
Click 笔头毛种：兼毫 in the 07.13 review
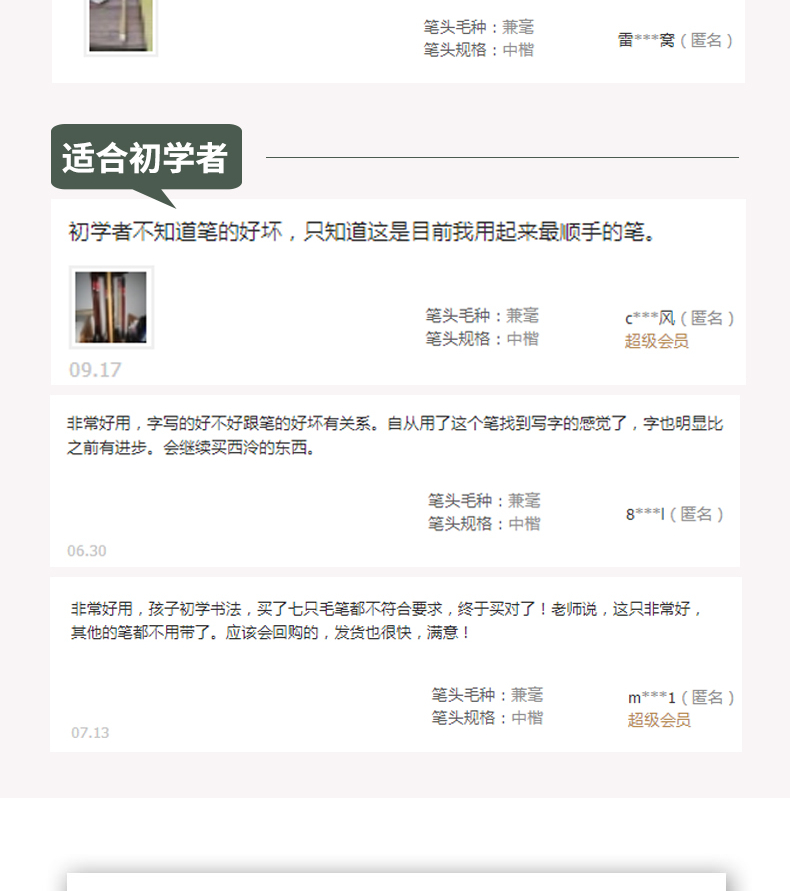coord(487,694)
